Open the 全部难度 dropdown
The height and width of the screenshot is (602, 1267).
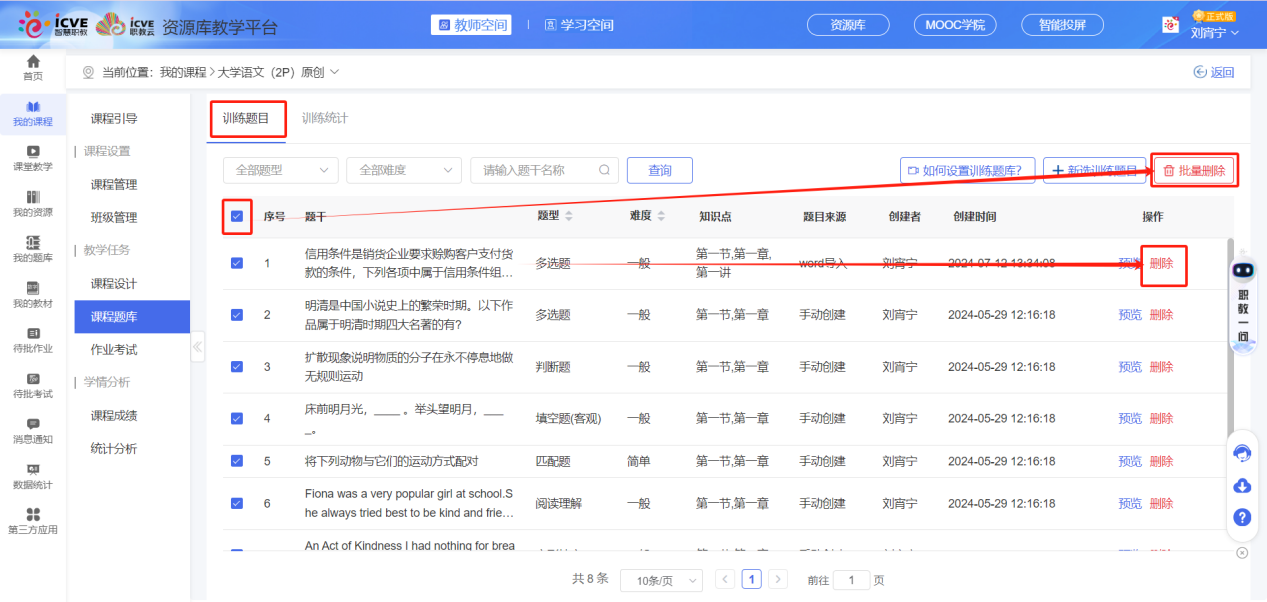(404, 171)
